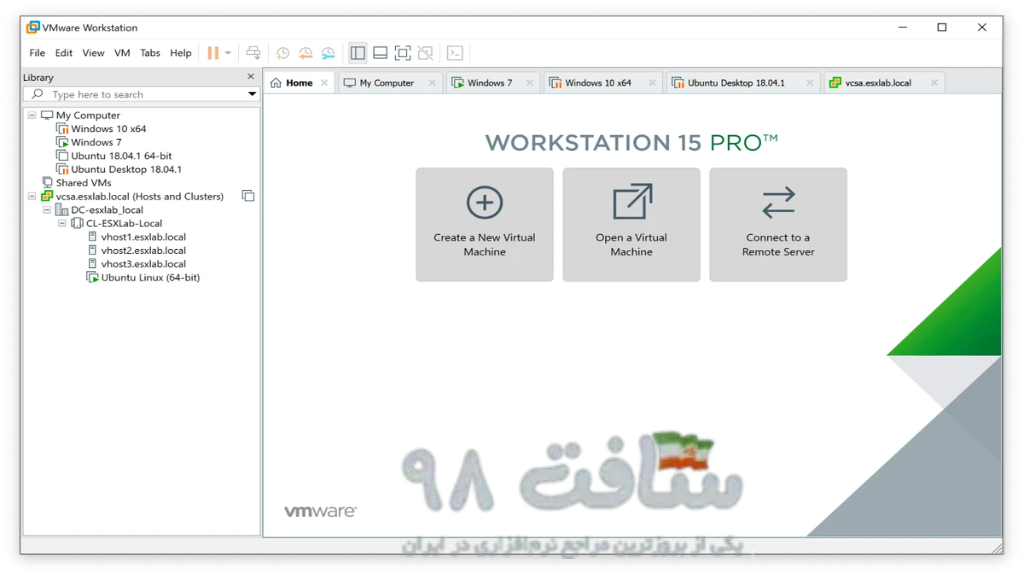Close the Home tab

pos(325,83)
